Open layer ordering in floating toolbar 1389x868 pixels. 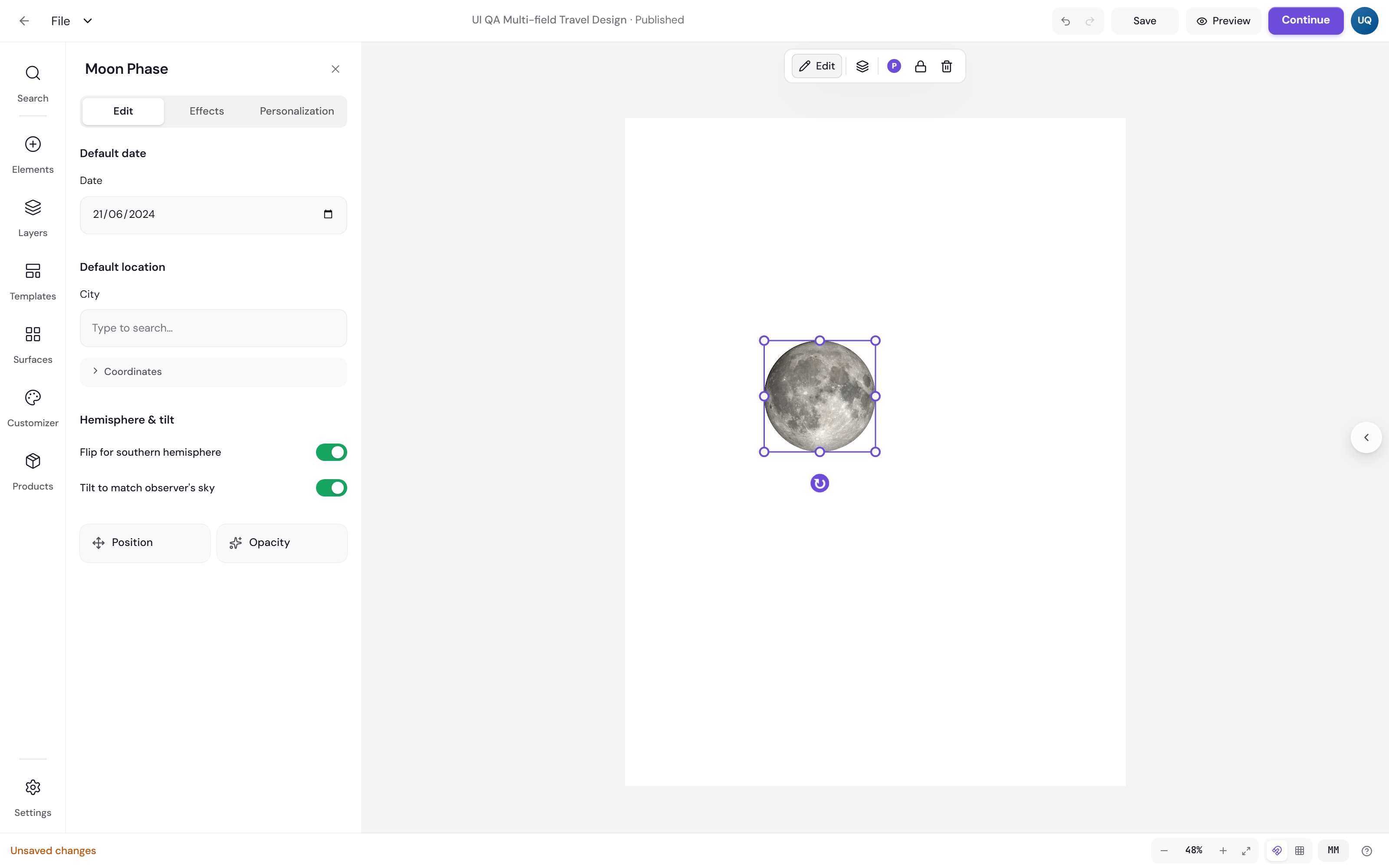[862, 66]
